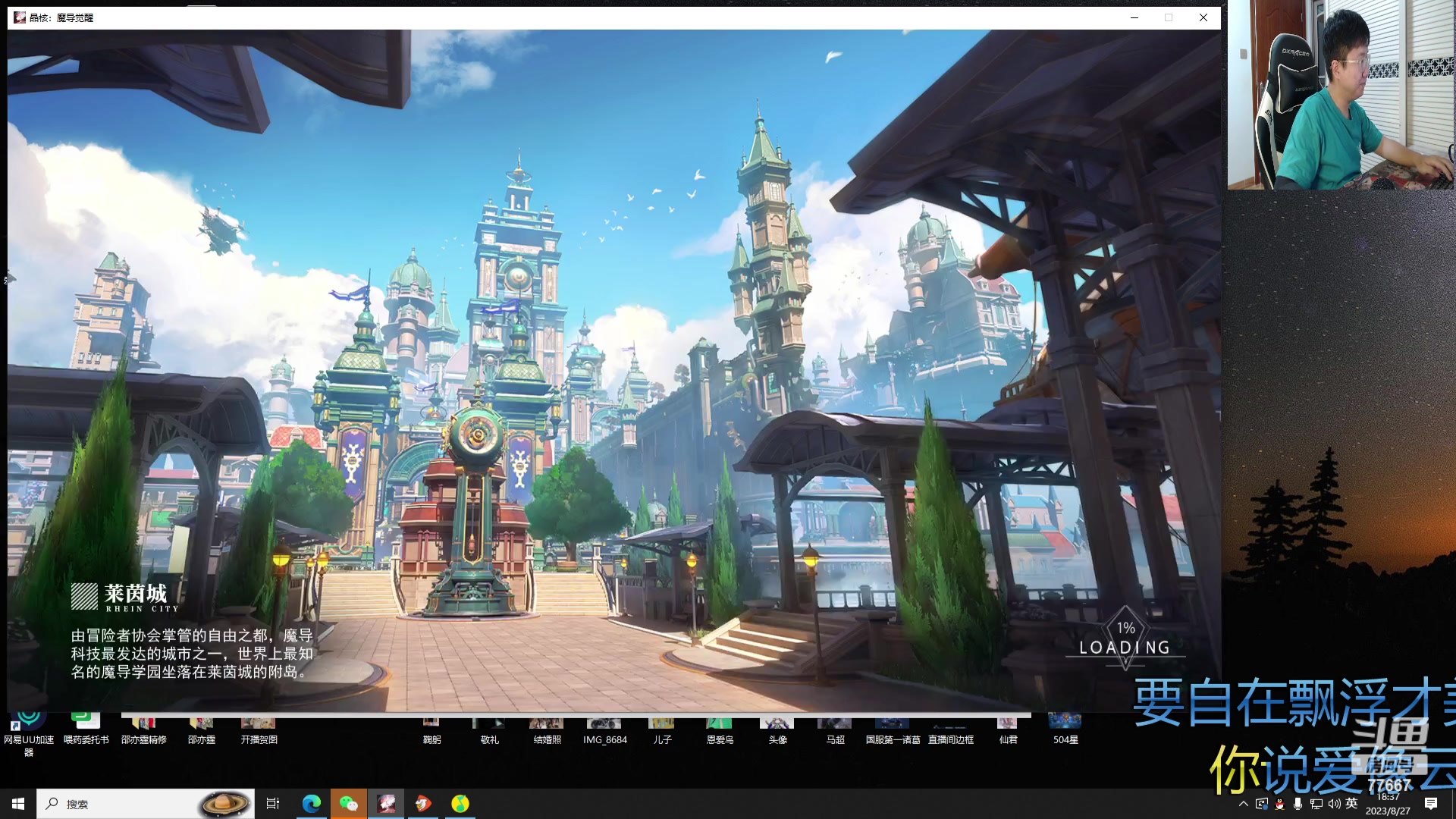The image size is (1456, 819).
Task: Switch to the game's taskbar icon
Action: pyautogui.click(x=386, y=804)
